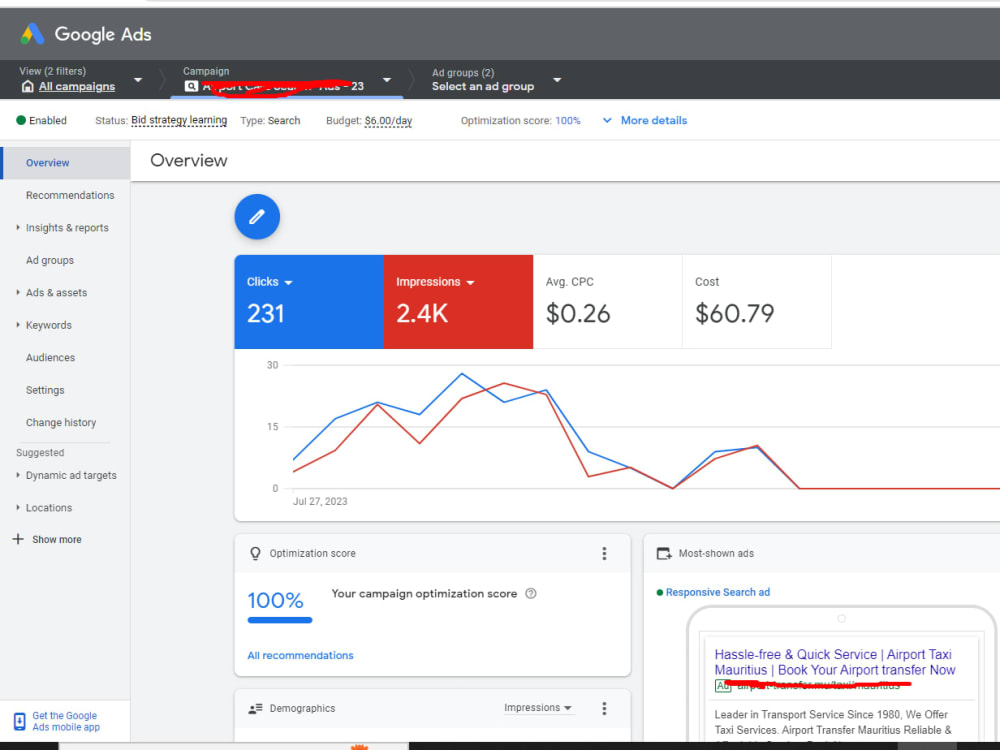Screen dimensions: 1000x750
Task: Click the Bid strategy learning status
Action: [x=179, y=120]
